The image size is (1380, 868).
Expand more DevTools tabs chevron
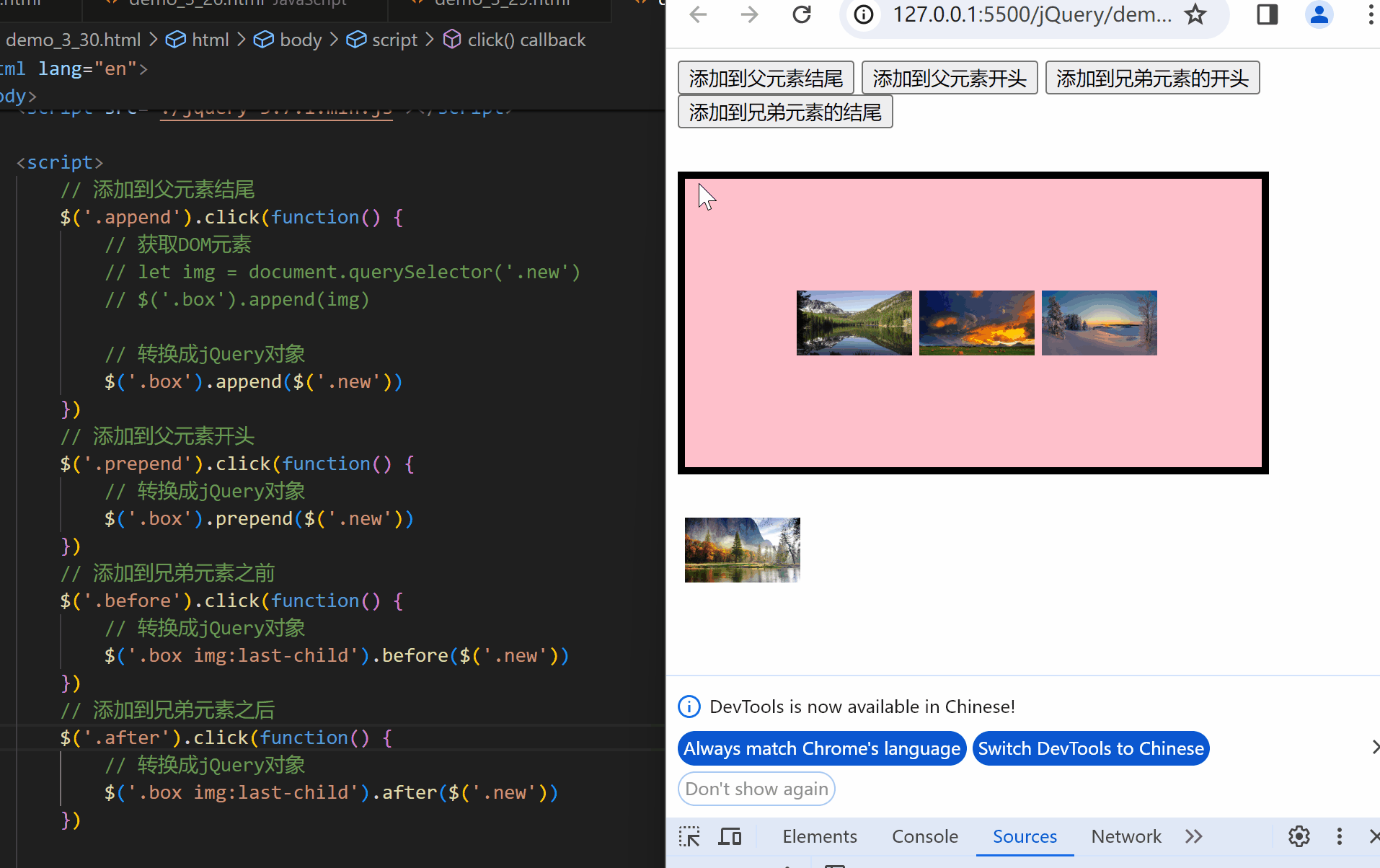coord(1194,836)
